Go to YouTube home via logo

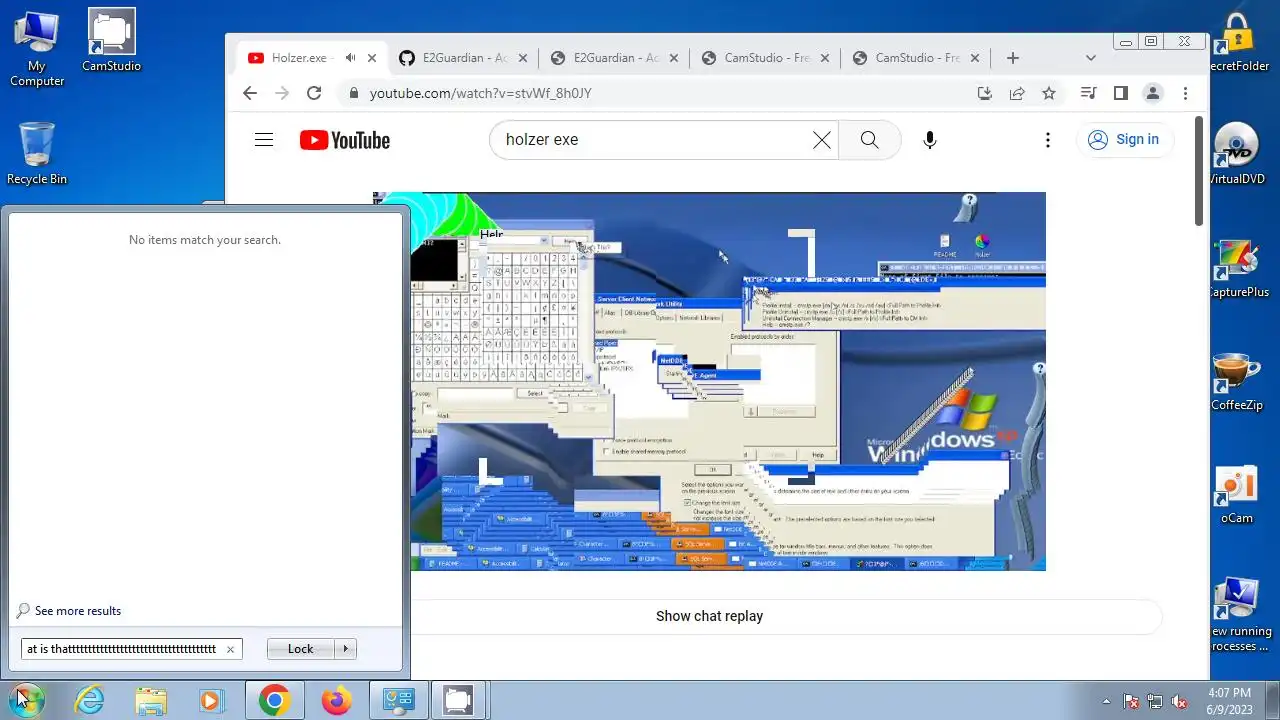tap(345, 140)
